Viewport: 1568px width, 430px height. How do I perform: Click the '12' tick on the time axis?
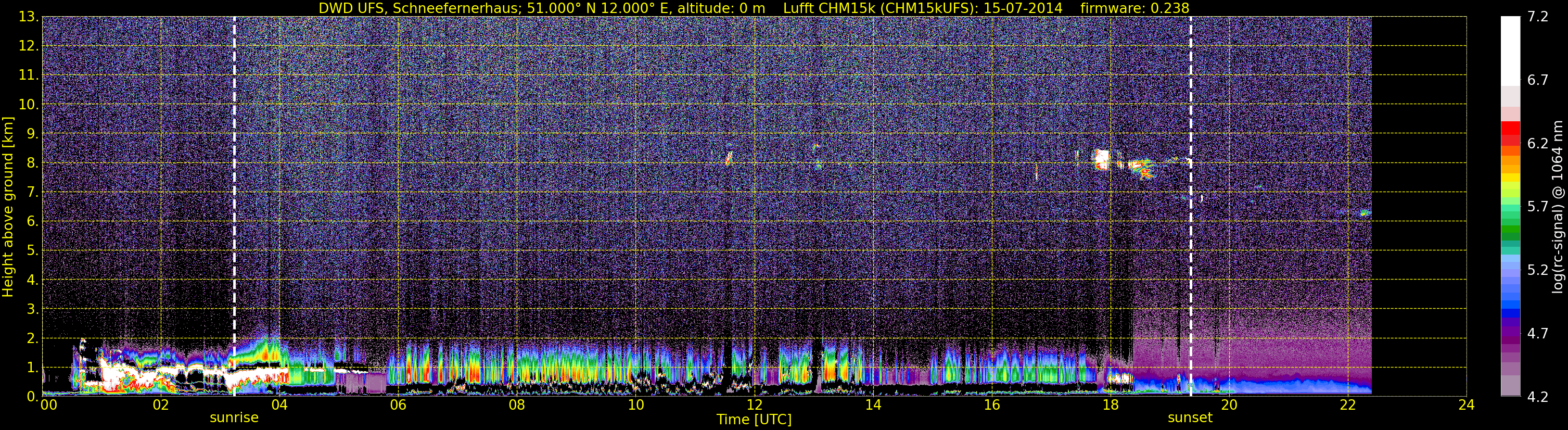754,405
